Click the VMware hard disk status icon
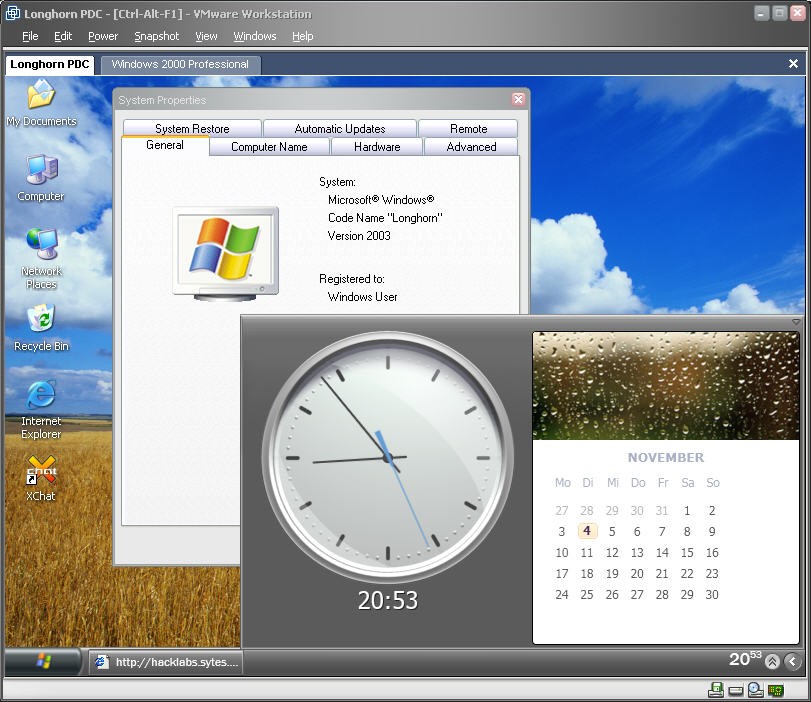811x702 pixels. tap(736, 690)
